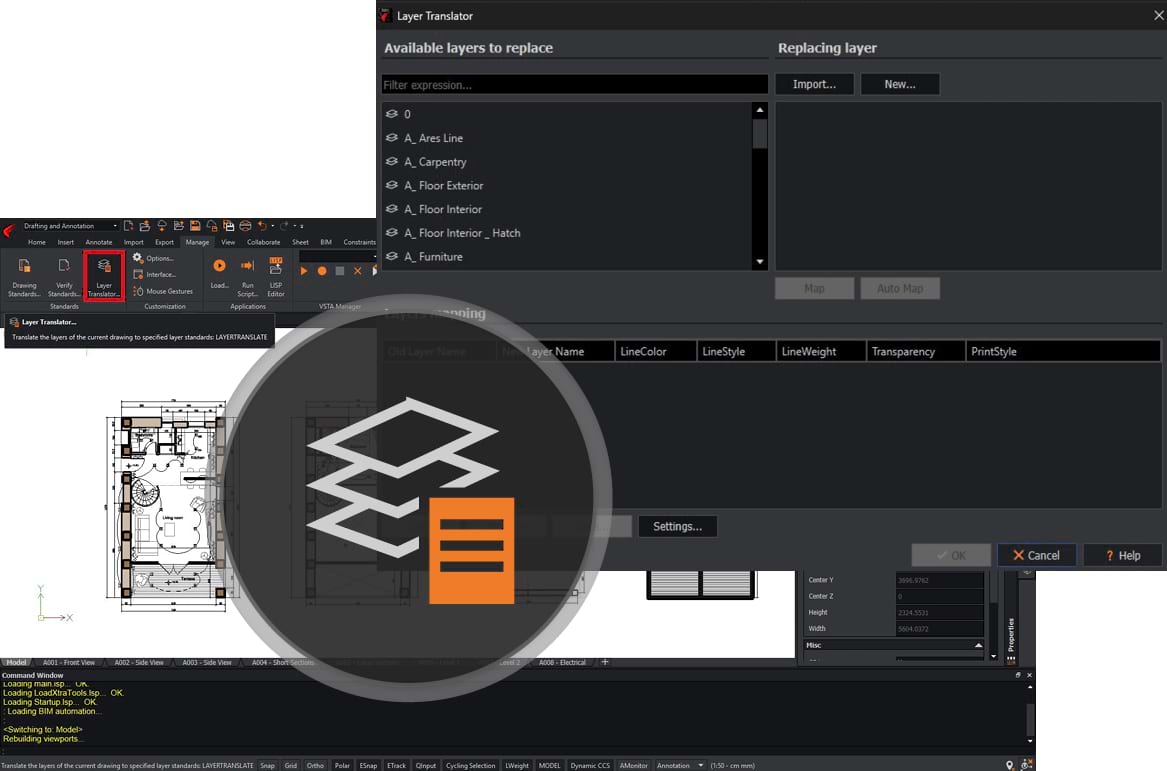
Task: Click the Settings... button
Action: (677, 526)
